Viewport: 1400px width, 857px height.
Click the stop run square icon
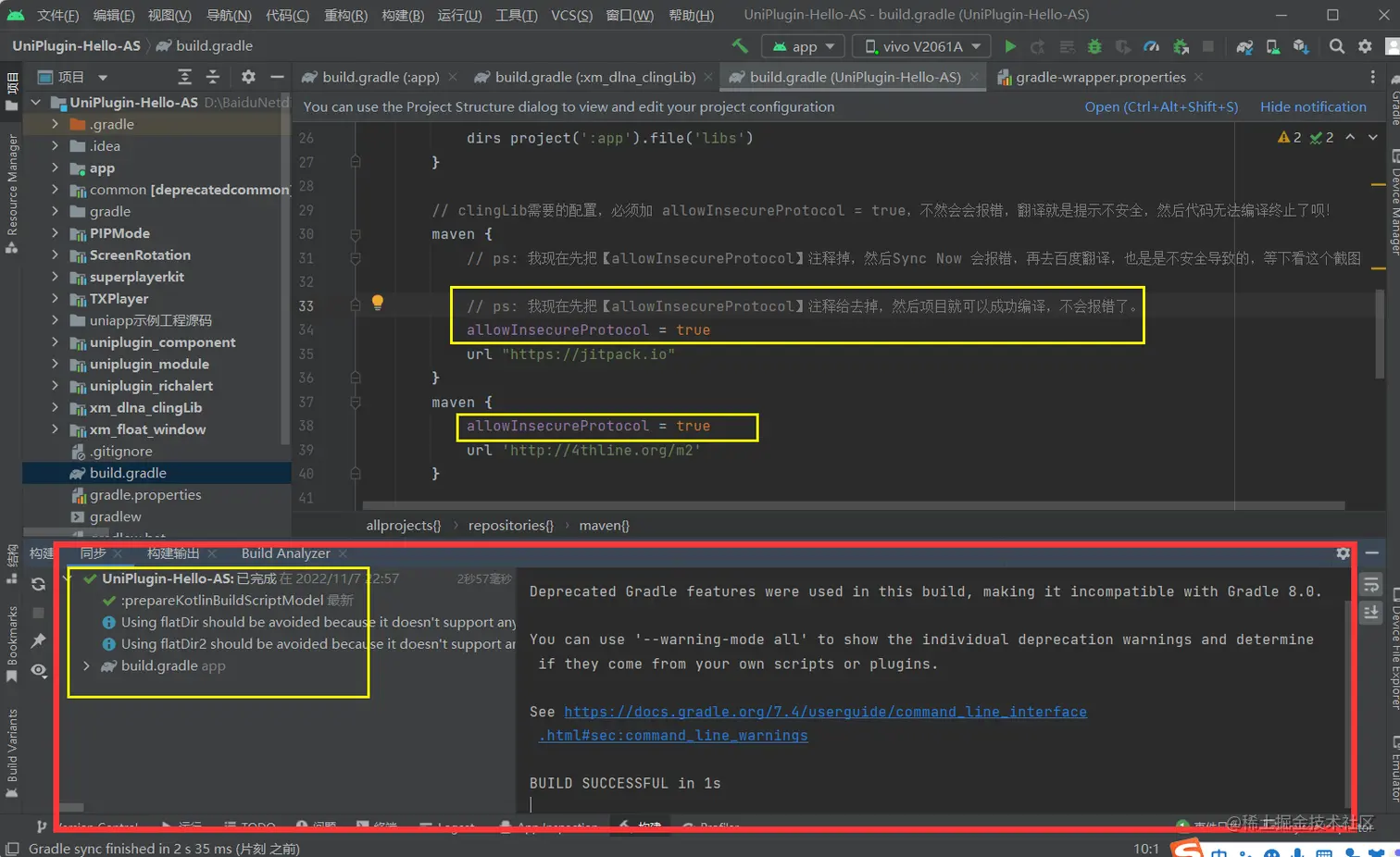coord(1207,46)
